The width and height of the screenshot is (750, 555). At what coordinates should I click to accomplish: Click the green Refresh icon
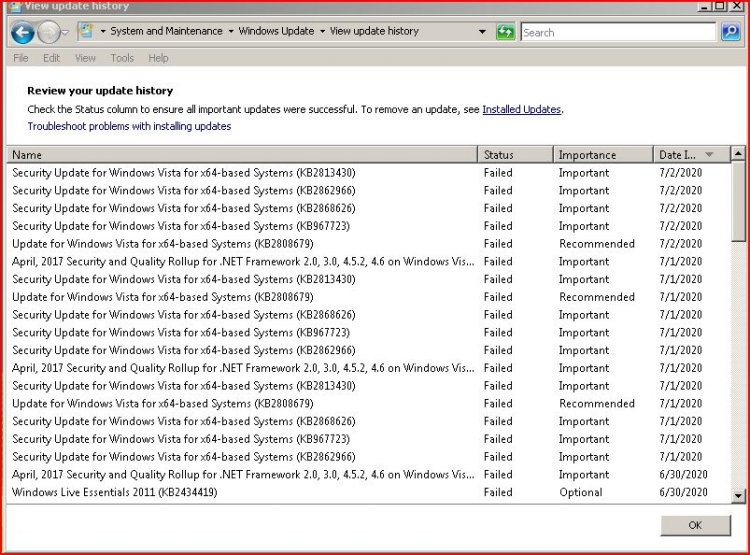(505, 32)
